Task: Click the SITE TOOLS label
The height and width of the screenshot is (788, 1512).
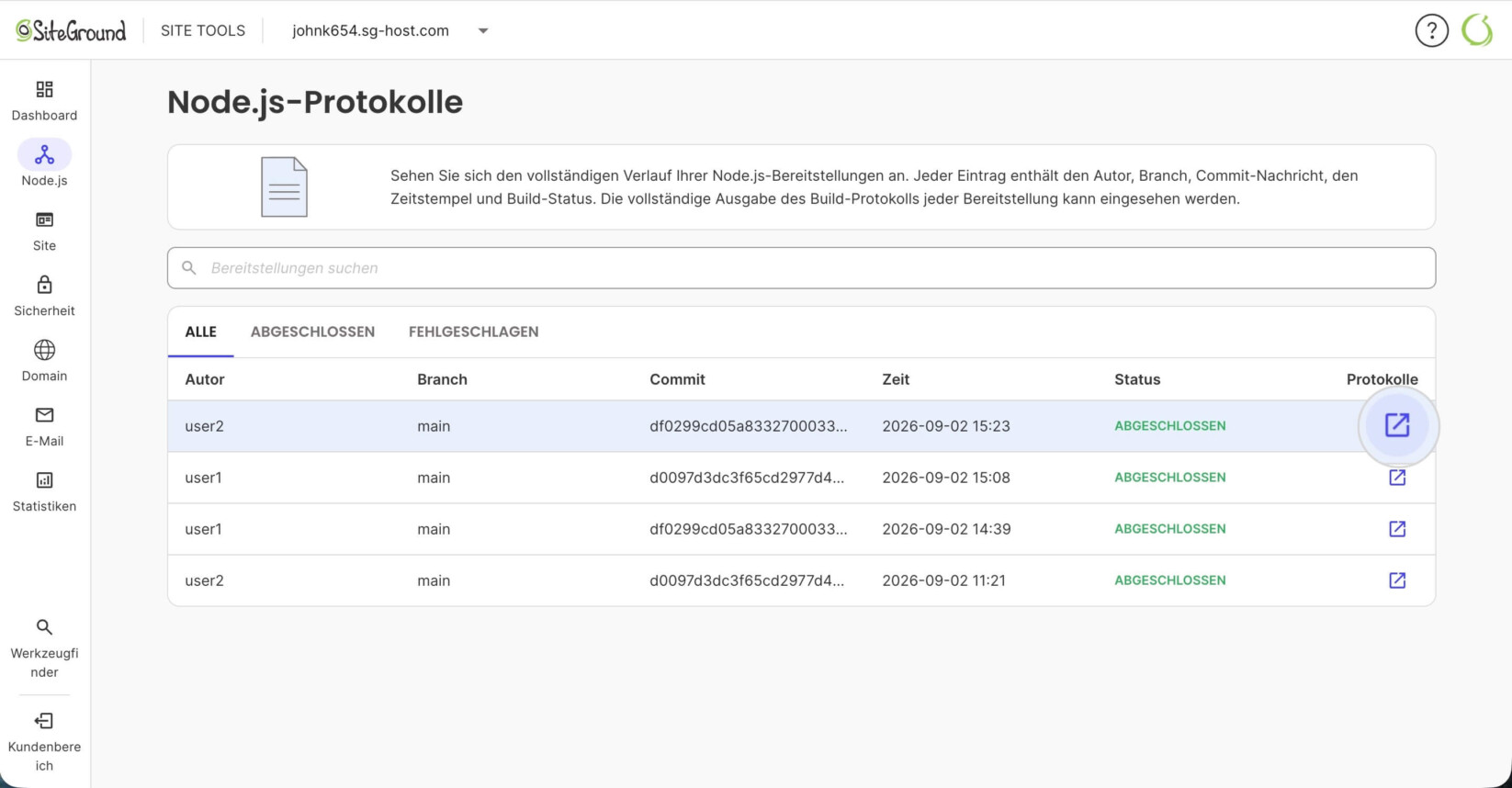Action: [x=203, y=30]
